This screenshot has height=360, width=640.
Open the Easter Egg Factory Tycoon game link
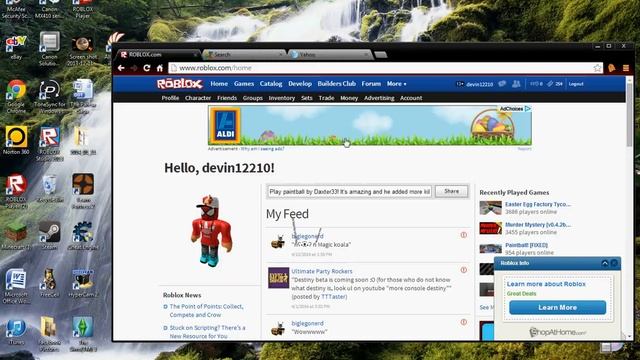pos(538,204)
